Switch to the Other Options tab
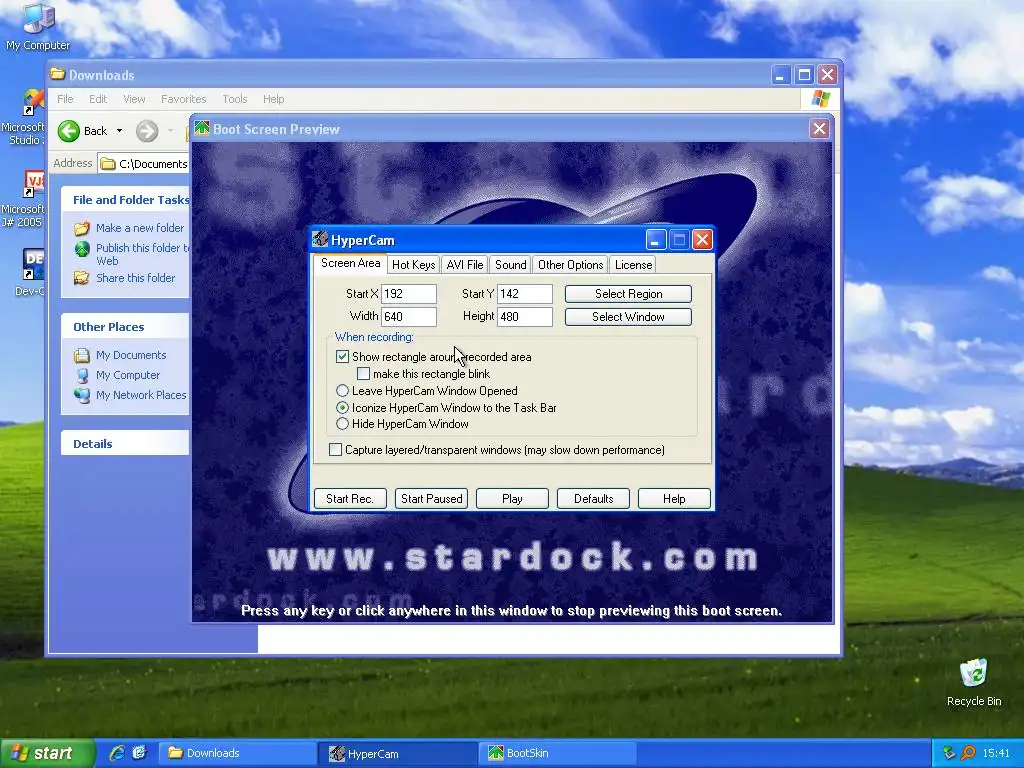1024x768 pixels. [x=570, y=264]
